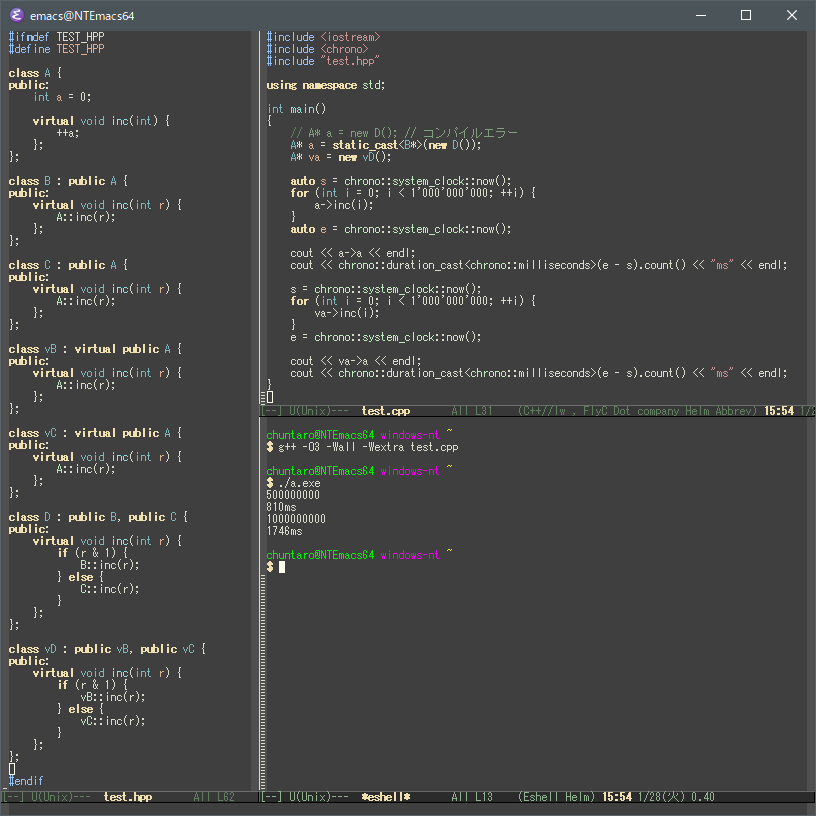
Task: Click the 'a->inc(i);' statement
Action: (343, 205)
